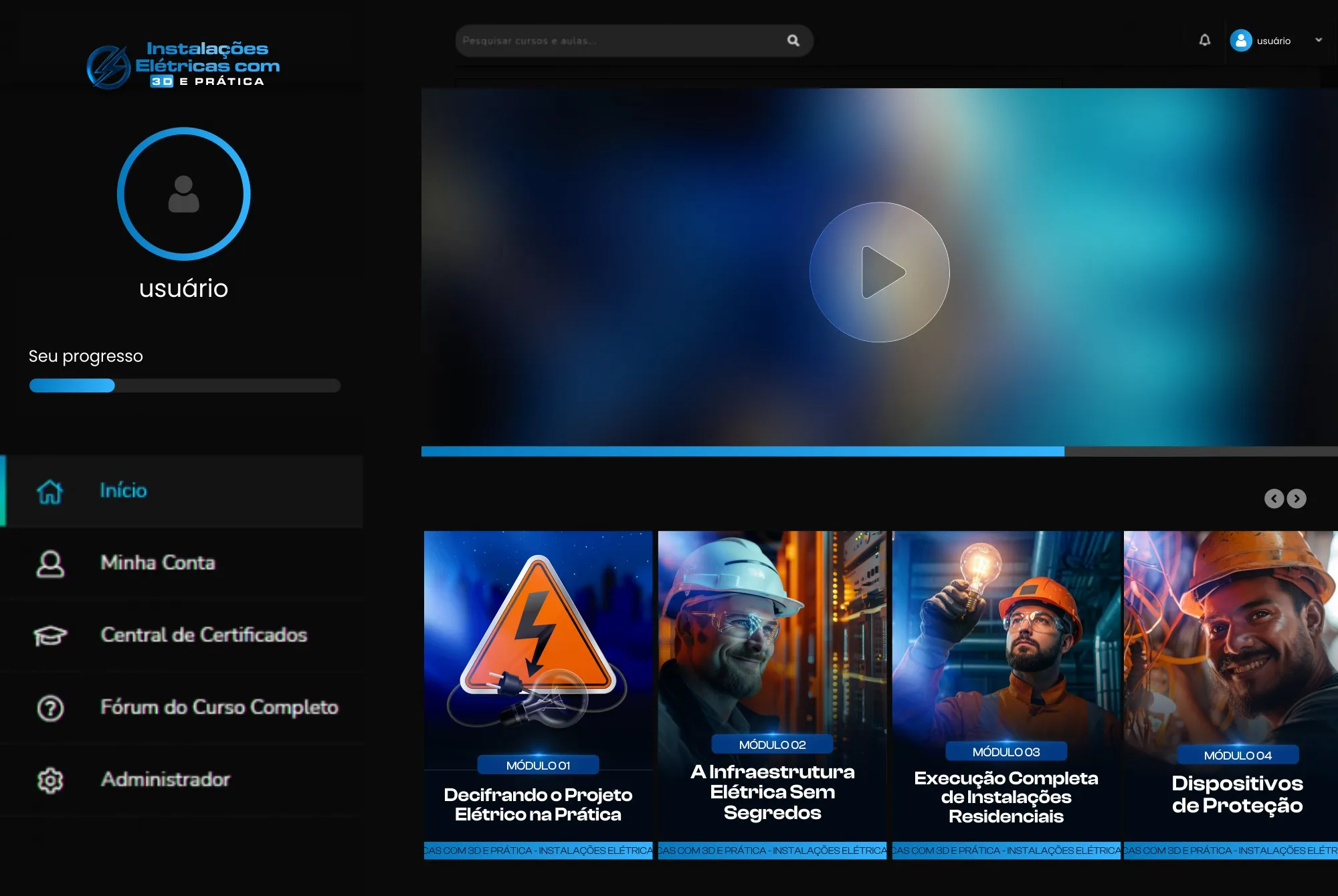
Task: Click the notification bell icon
Action: [1204, 40]
